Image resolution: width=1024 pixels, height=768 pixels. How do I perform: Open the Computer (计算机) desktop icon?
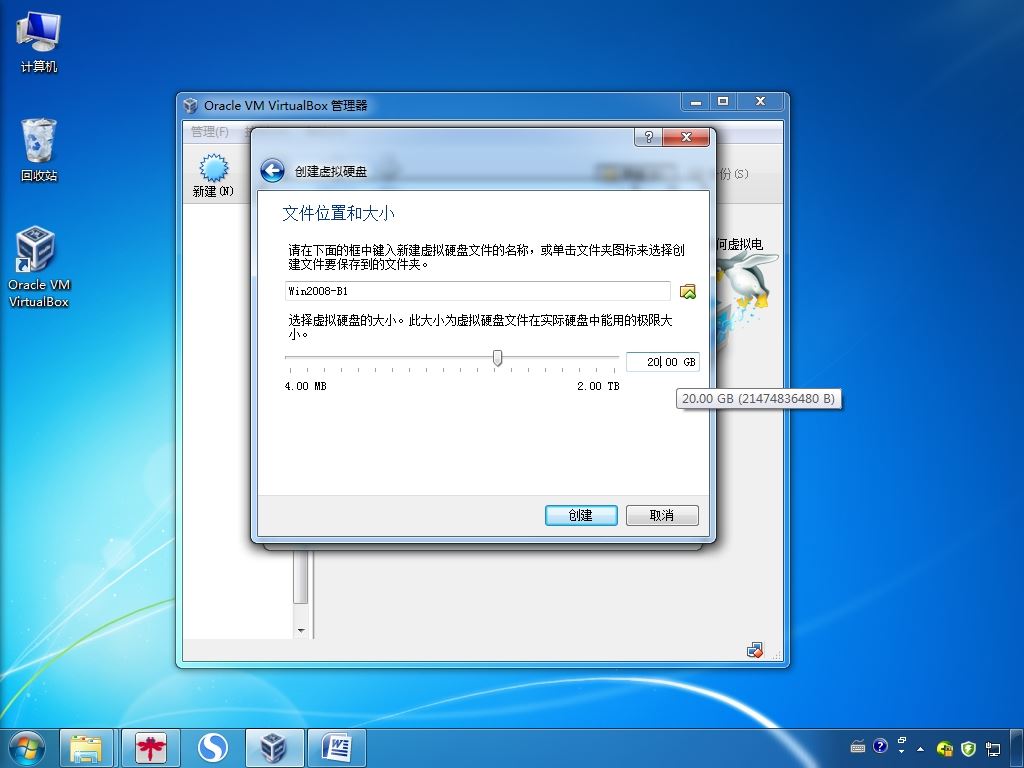point(39,42)
